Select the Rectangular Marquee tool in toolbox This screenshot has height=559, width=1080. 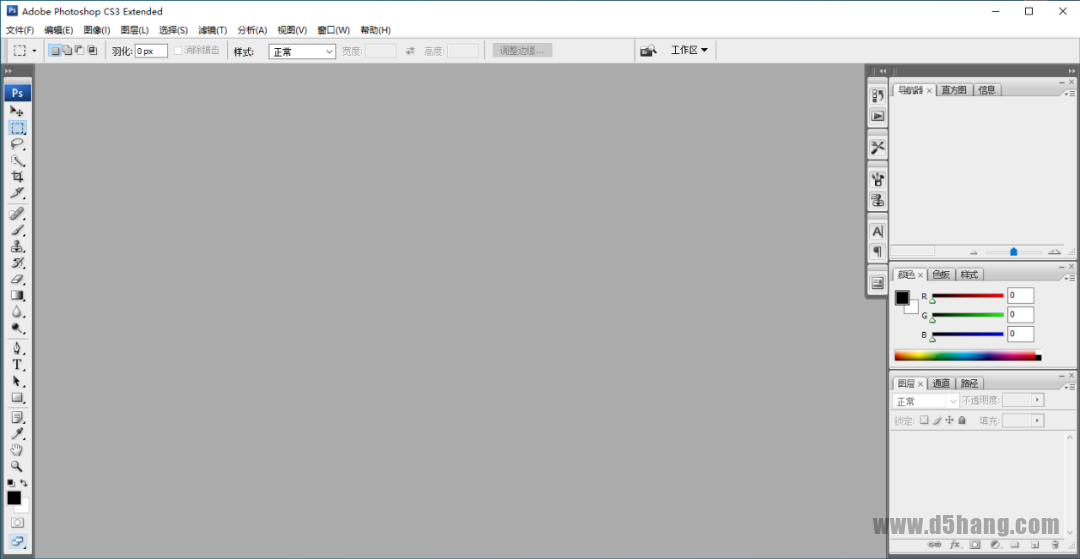pos(17,127)
